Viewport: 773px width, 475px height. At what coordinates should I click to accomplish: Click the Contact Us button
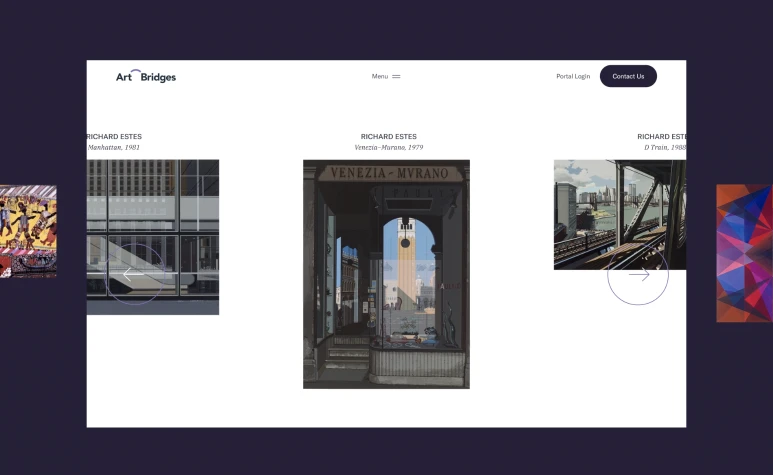click(x=628, y=76)
